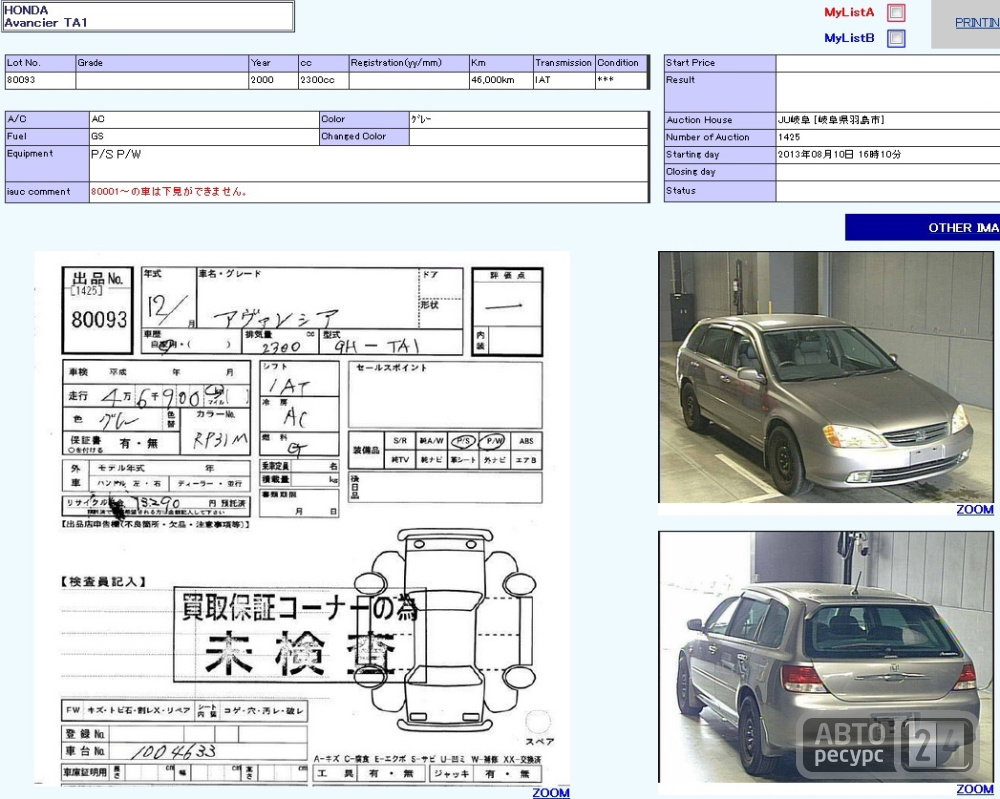Select the engine size 2300cc
Screen dimensions: 1000x799
coord(317,80)
